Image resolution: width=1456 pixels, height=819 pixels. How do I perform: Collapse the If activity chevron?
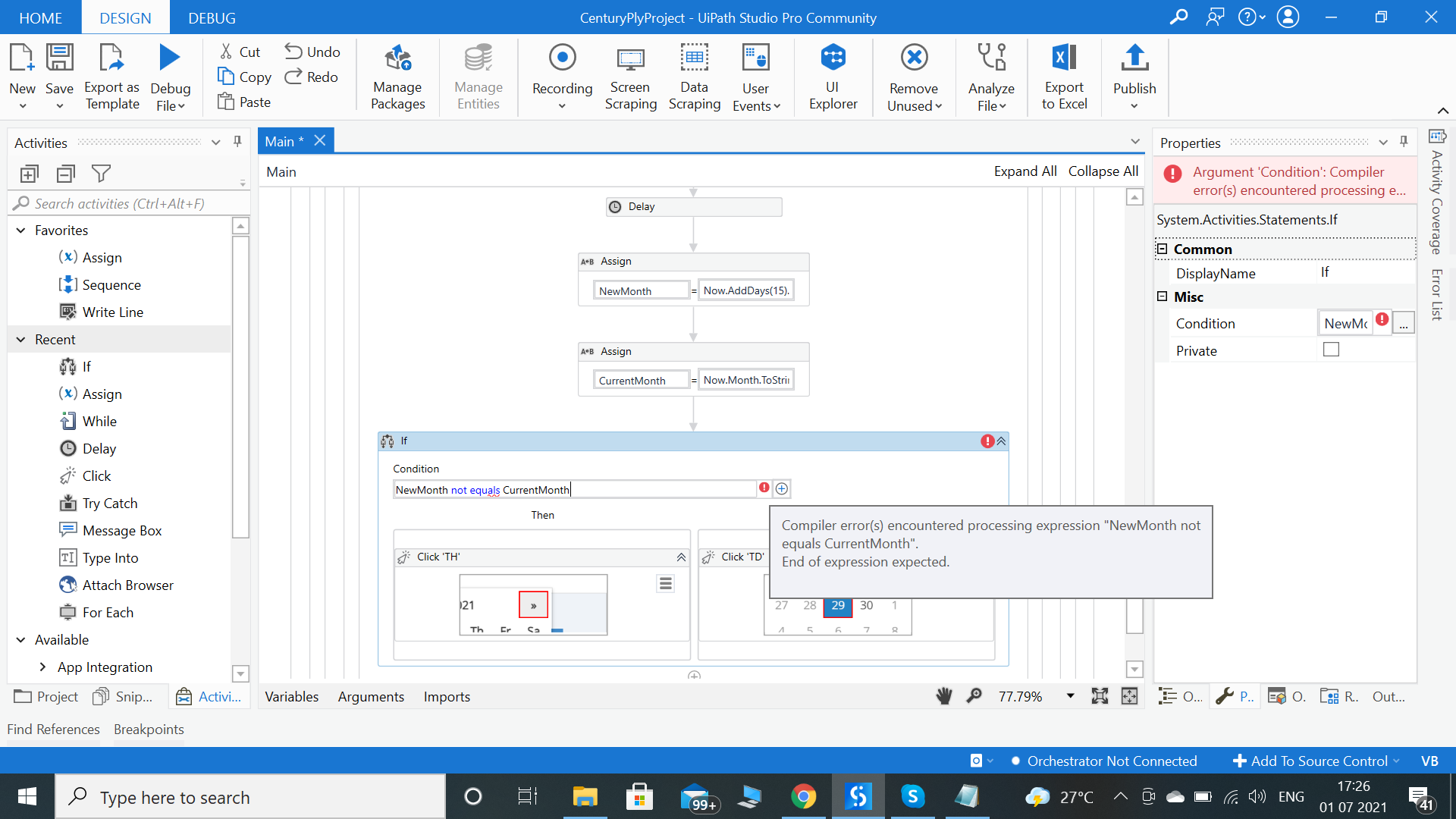1001,441
